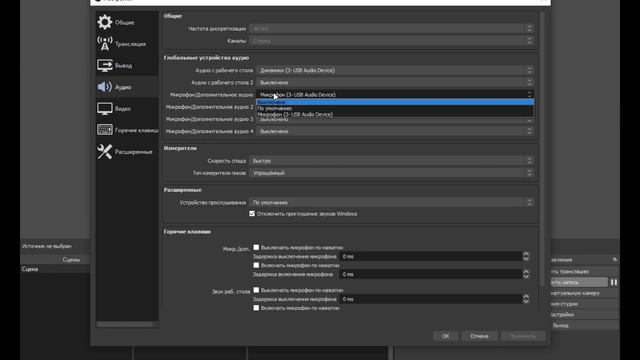Enable Выключать микрофон по нажатии for Звук раб. стола

click(256, 290)
